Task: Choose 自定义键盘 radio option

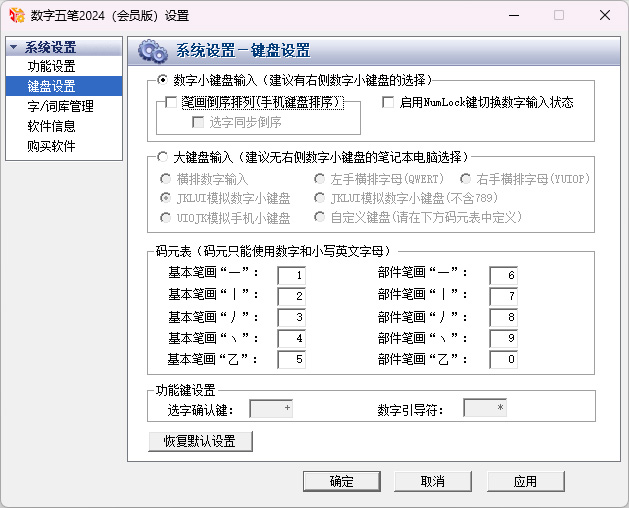Action: (x=319, y=217)
